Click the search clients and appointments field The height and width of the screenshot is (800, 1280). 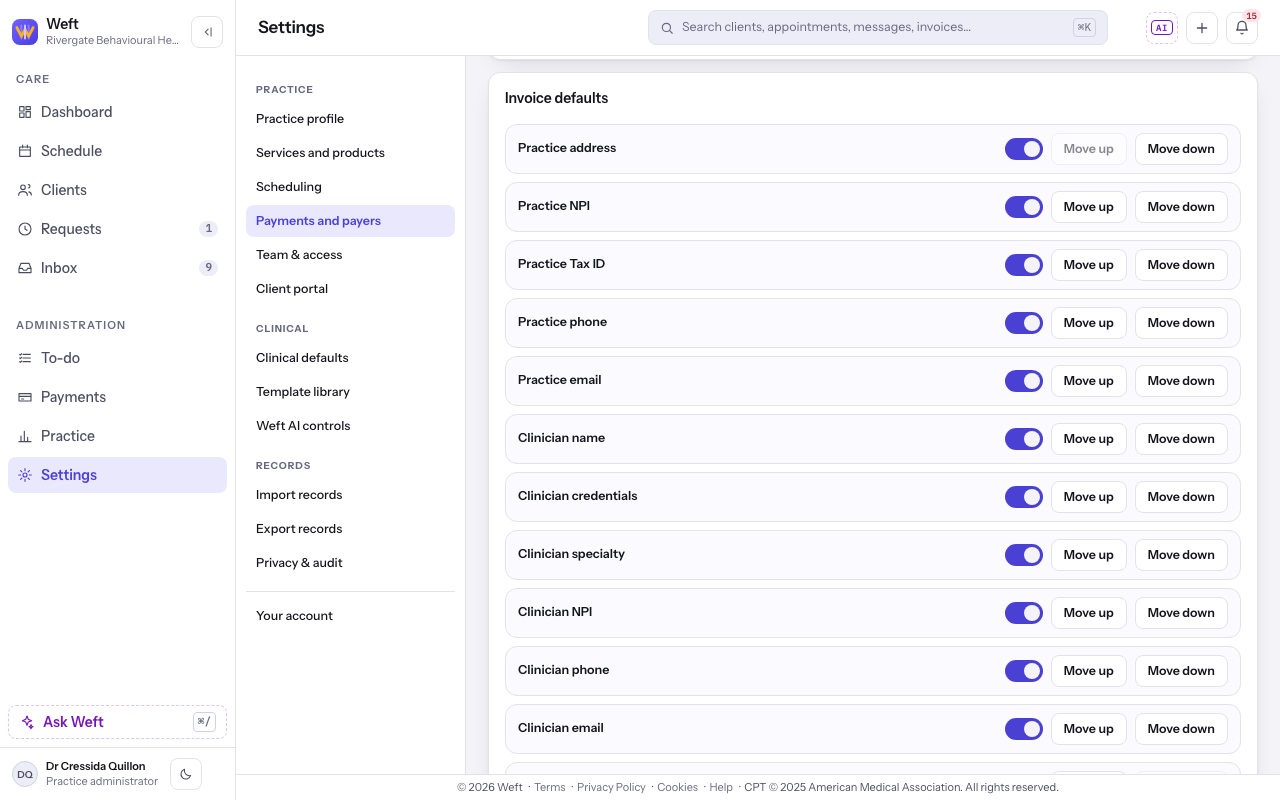click(x=878, y=28)
